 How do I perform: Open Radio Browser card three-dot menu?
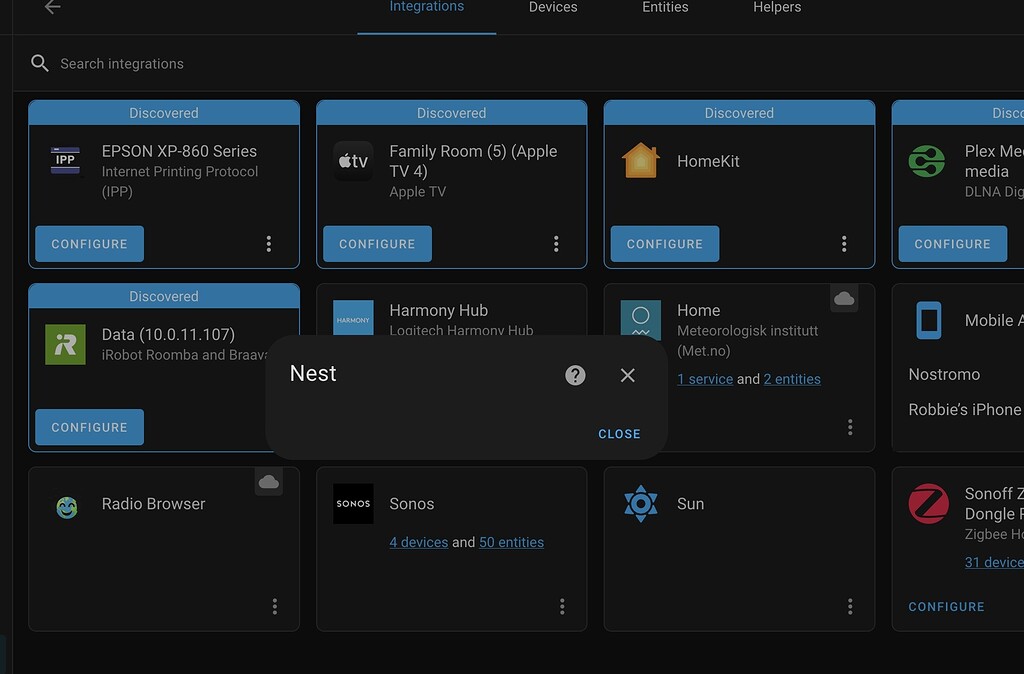point(275,607)
